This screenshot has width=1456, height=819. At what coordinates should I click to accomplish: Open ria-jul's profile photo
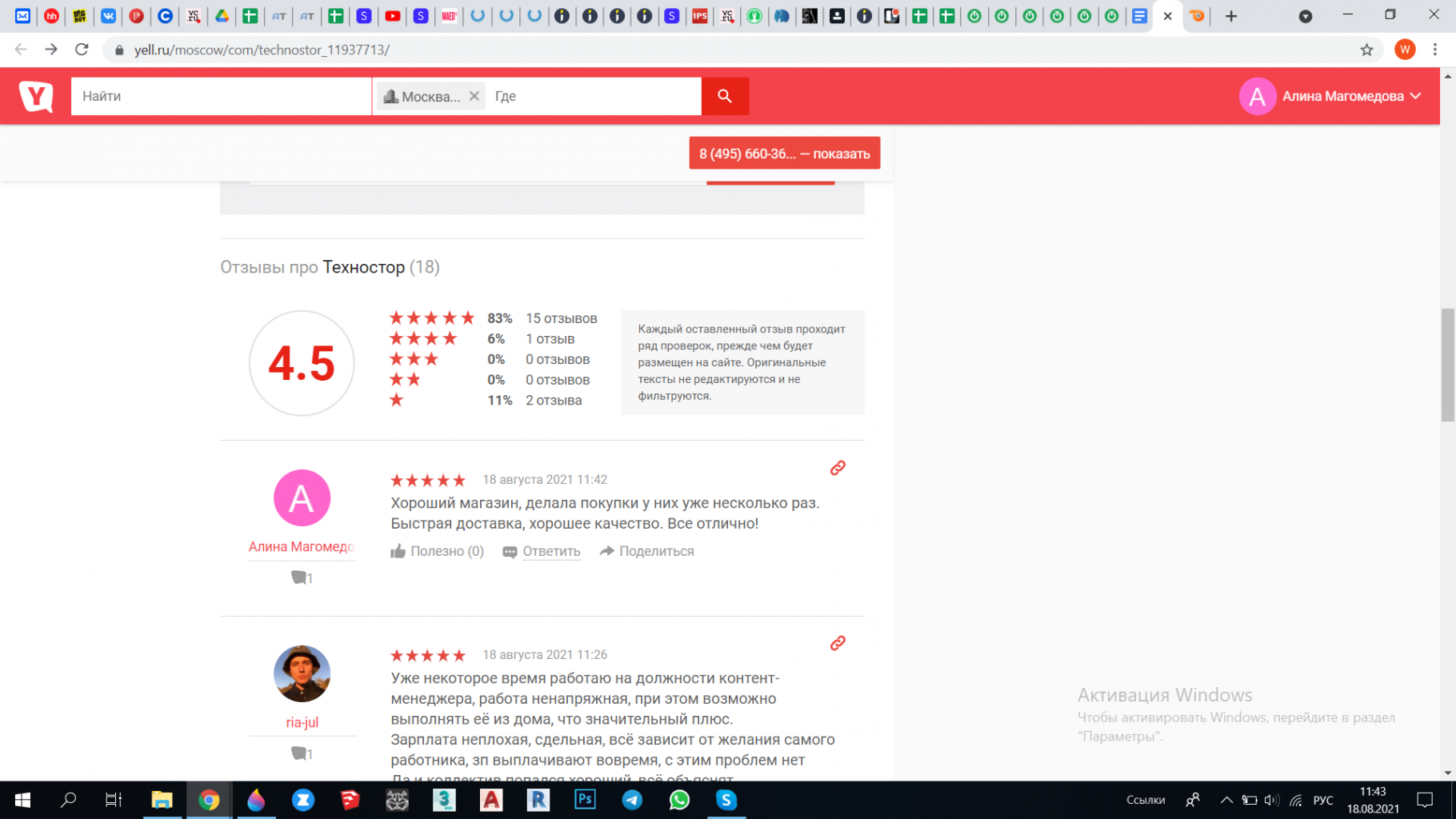(x=302, y=673)
